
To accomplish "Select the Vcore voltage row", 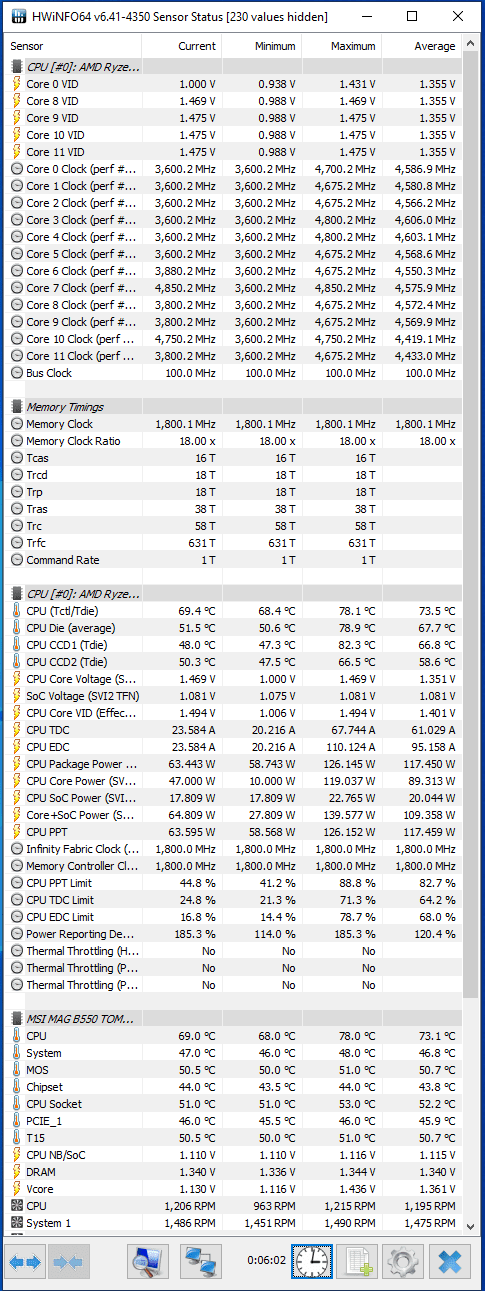I will click(x=236, y=1189).
